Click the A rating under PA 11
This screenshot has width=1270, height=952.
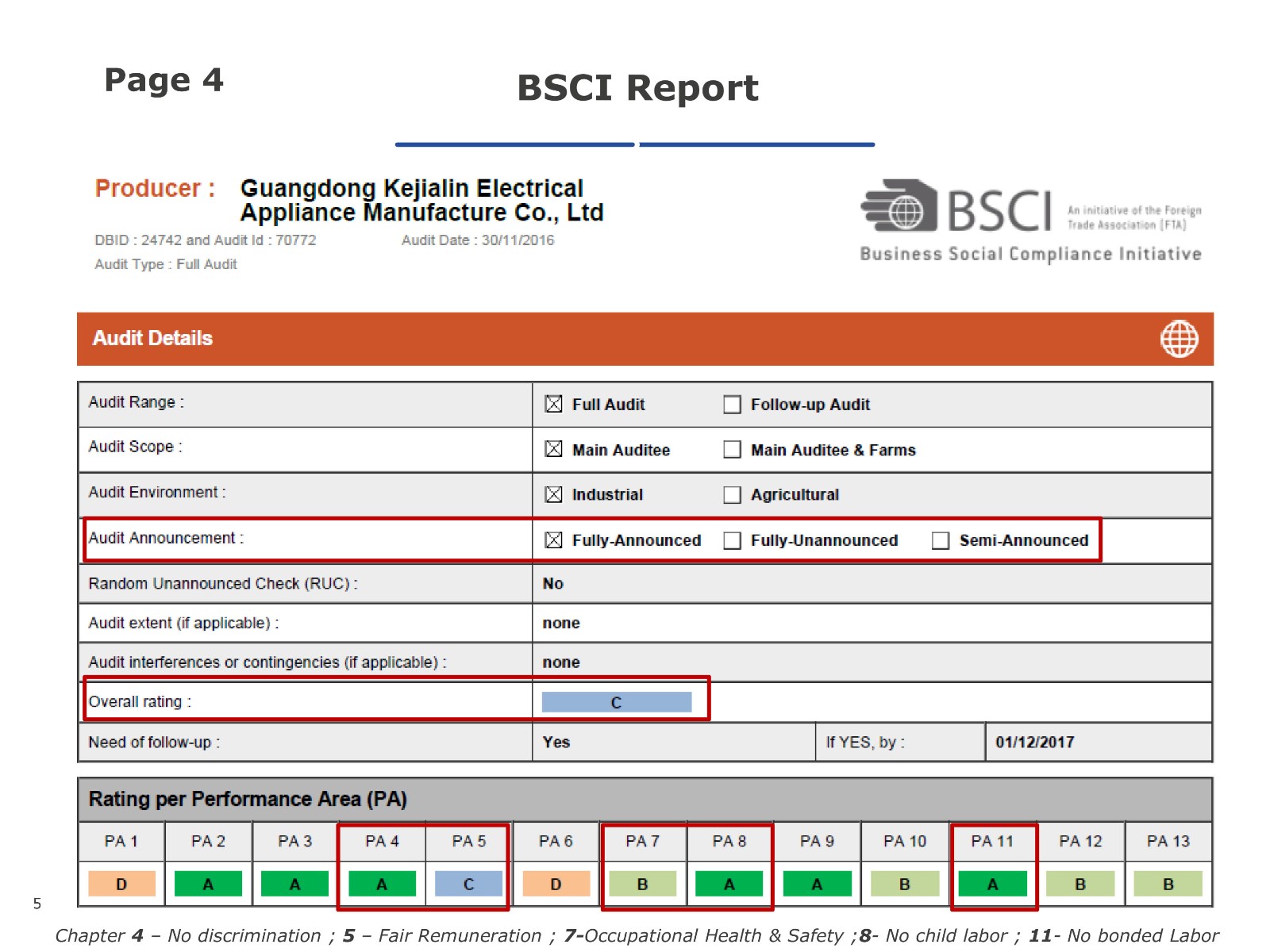pyautogui.click(x=992, y=884)
